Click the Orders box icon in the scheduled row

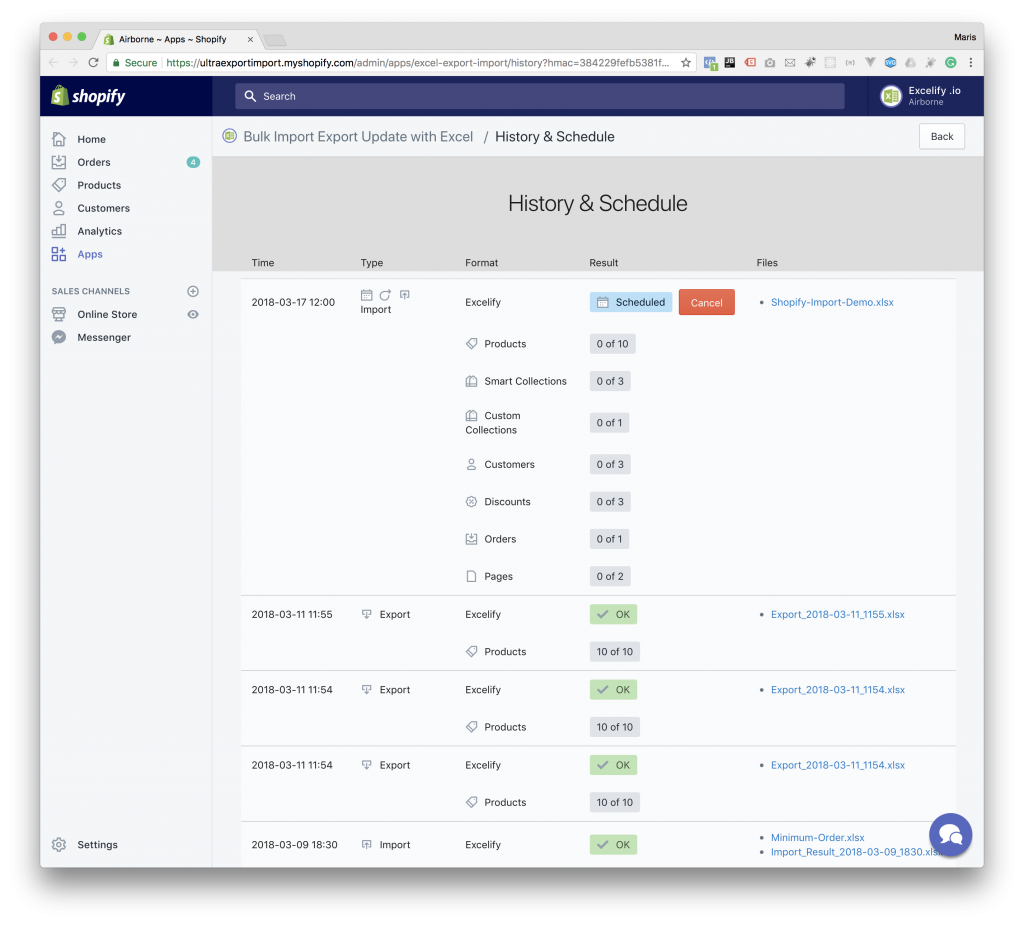coord(470,538)
